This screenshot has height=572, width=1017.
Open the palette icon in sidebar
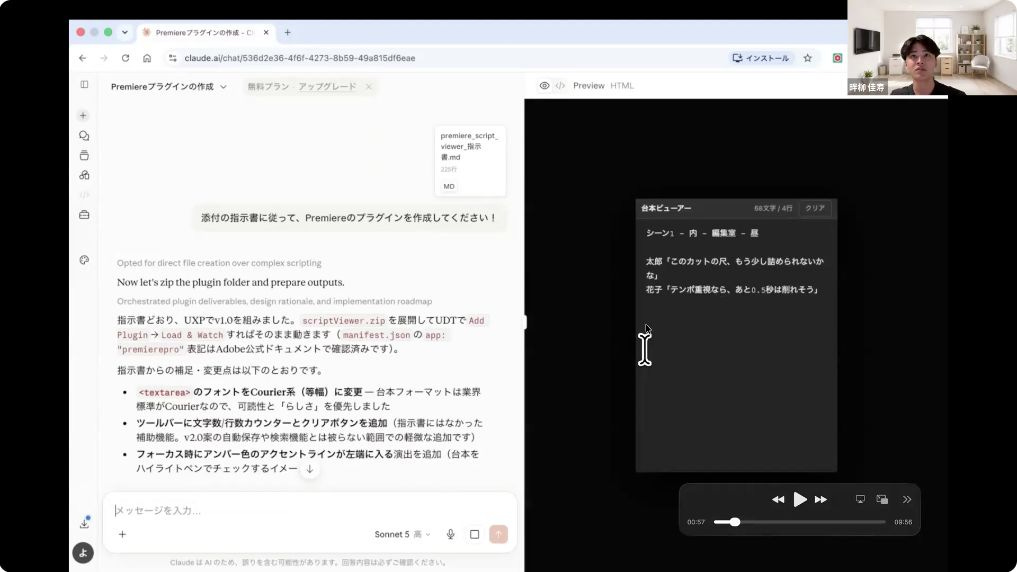(84, 260)
